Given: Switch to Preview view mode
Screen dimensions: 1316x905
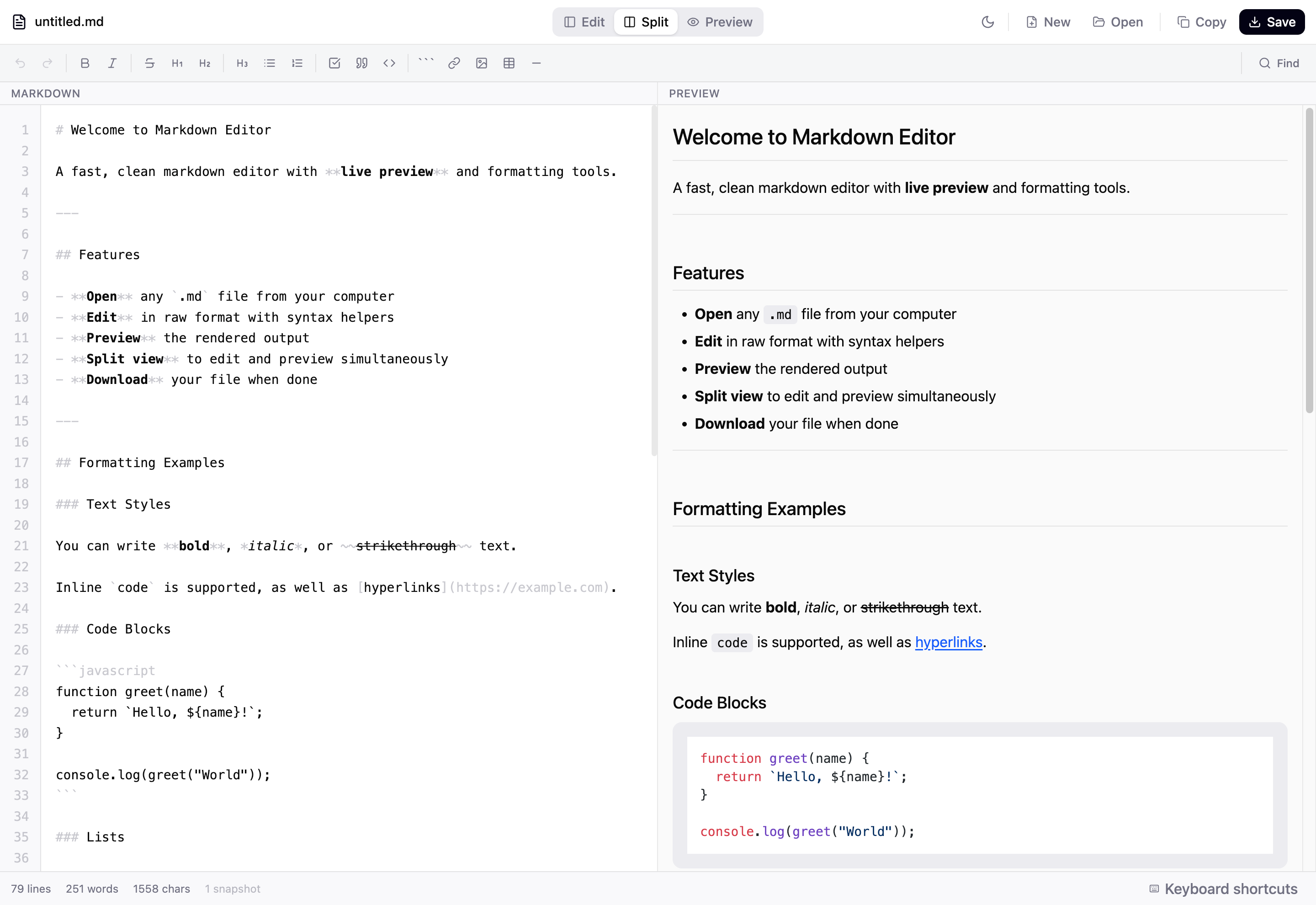Looking at the screenshot, I should click(720, 22).
